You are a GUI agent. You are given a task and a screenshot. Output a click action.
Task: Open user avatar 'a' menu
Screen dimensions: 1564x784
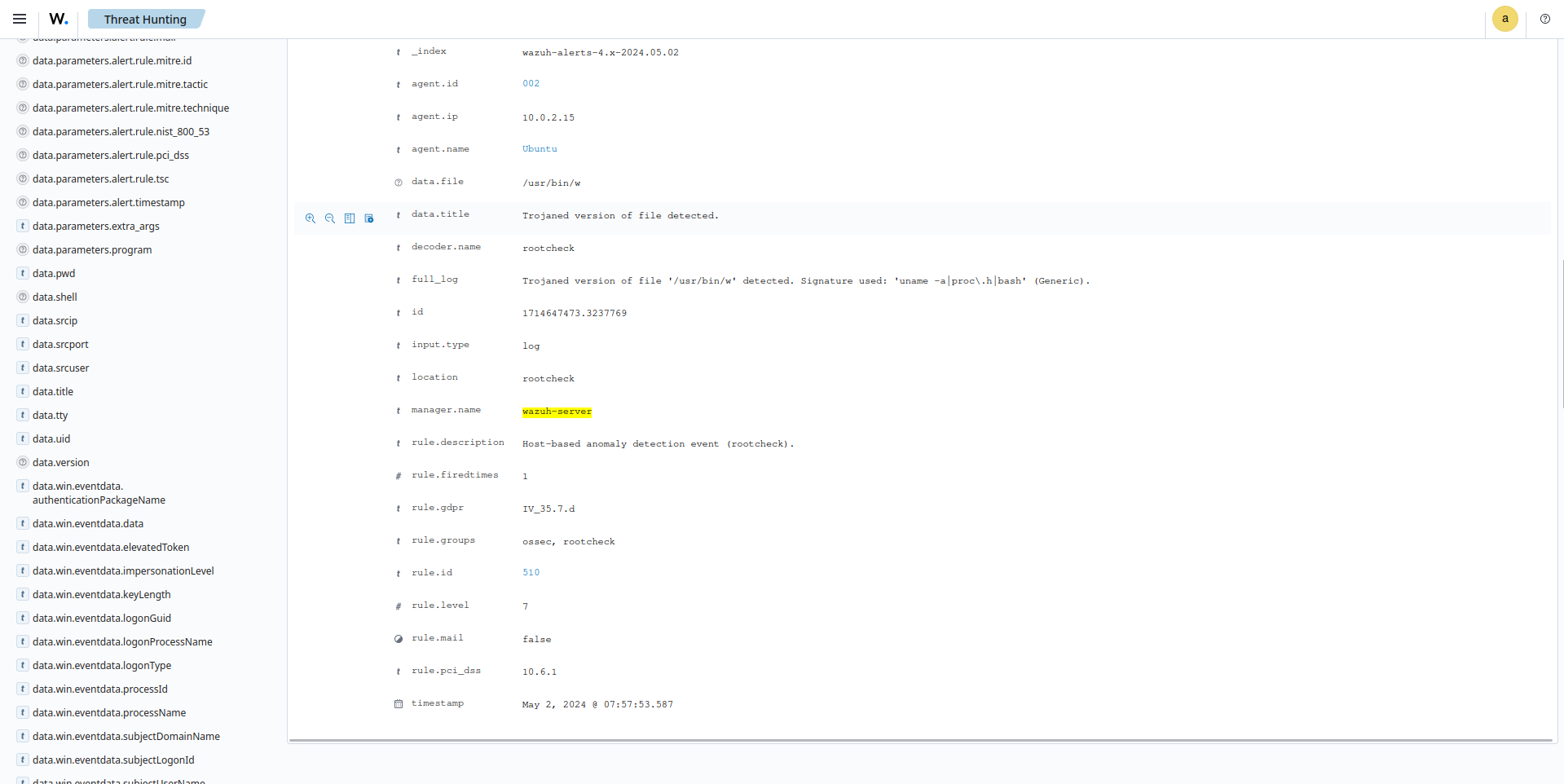[x=1505, y=19]
